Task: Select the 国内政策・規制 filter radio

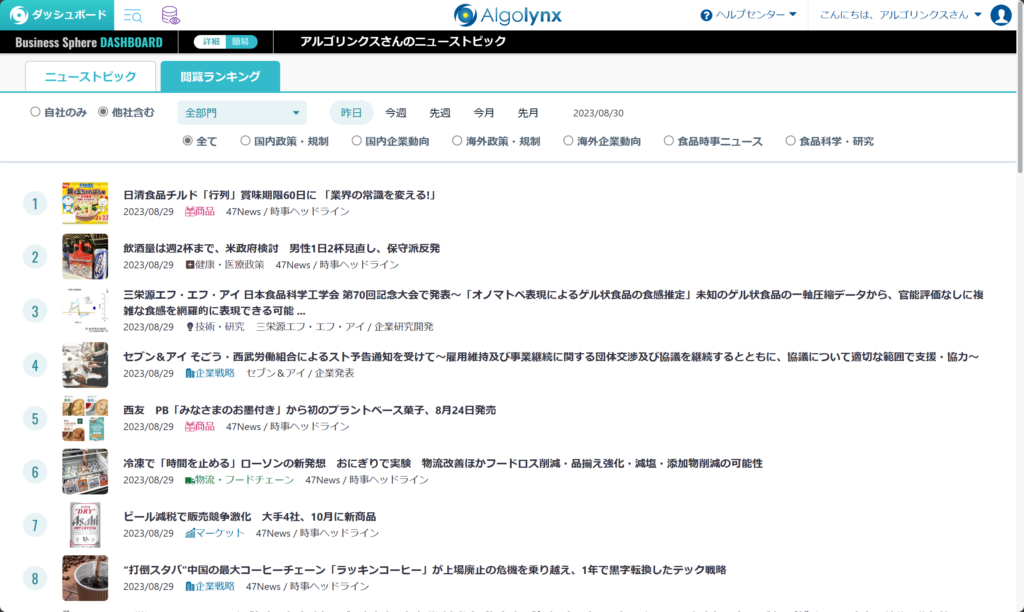Action: pyautogui.click(x=245, y=141)
